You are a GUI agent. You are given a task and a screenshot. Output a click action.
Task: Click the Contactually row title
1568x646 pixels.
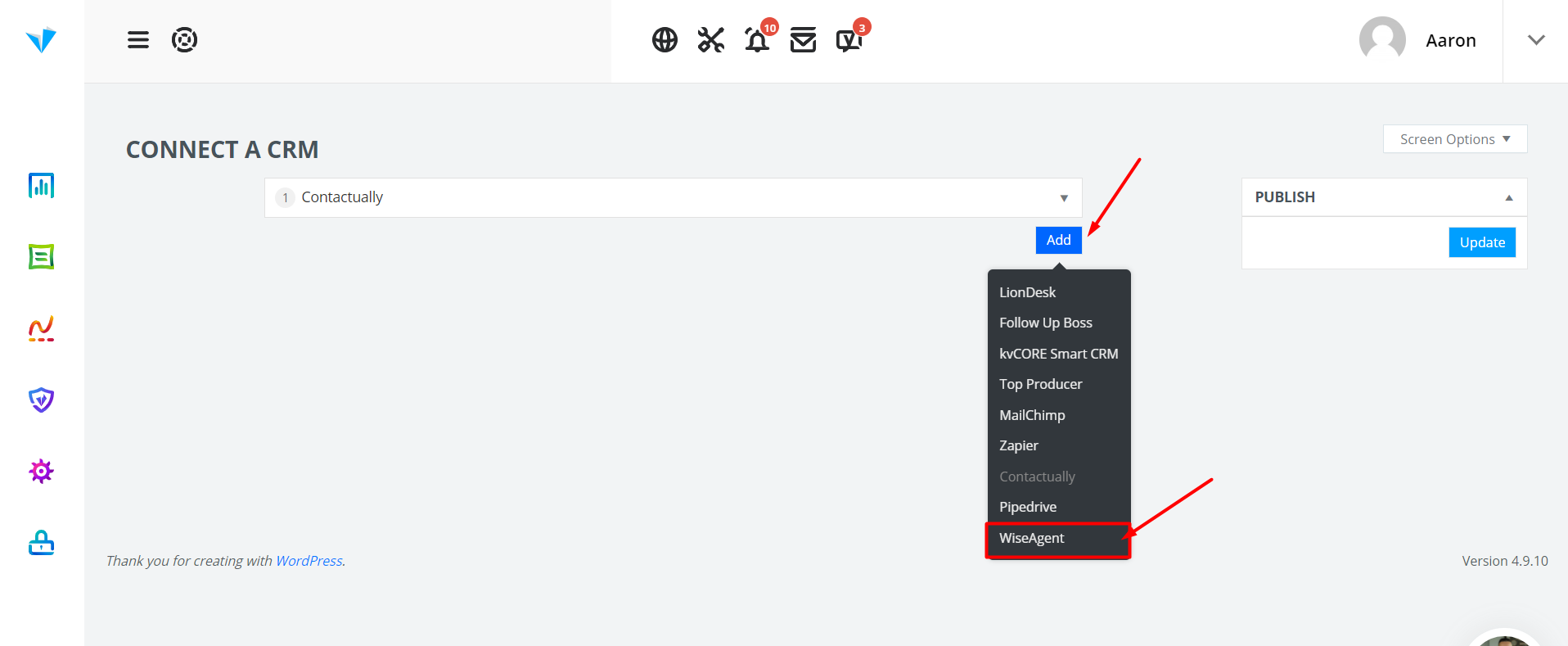click(x=342, y=197)
